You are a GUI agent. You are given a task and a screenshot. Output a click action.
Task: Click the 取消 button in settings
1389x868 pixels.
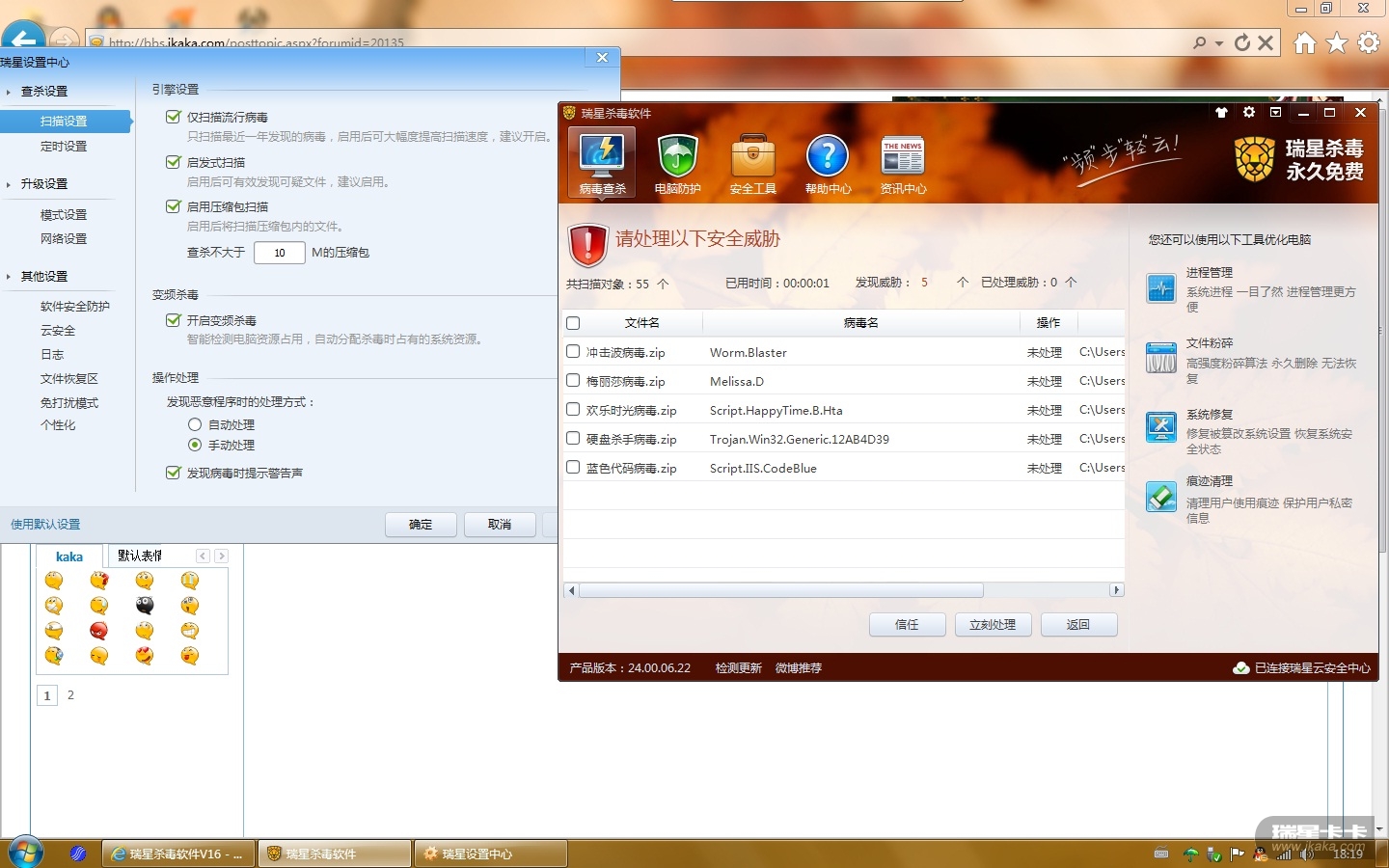(x=500, y=525)
